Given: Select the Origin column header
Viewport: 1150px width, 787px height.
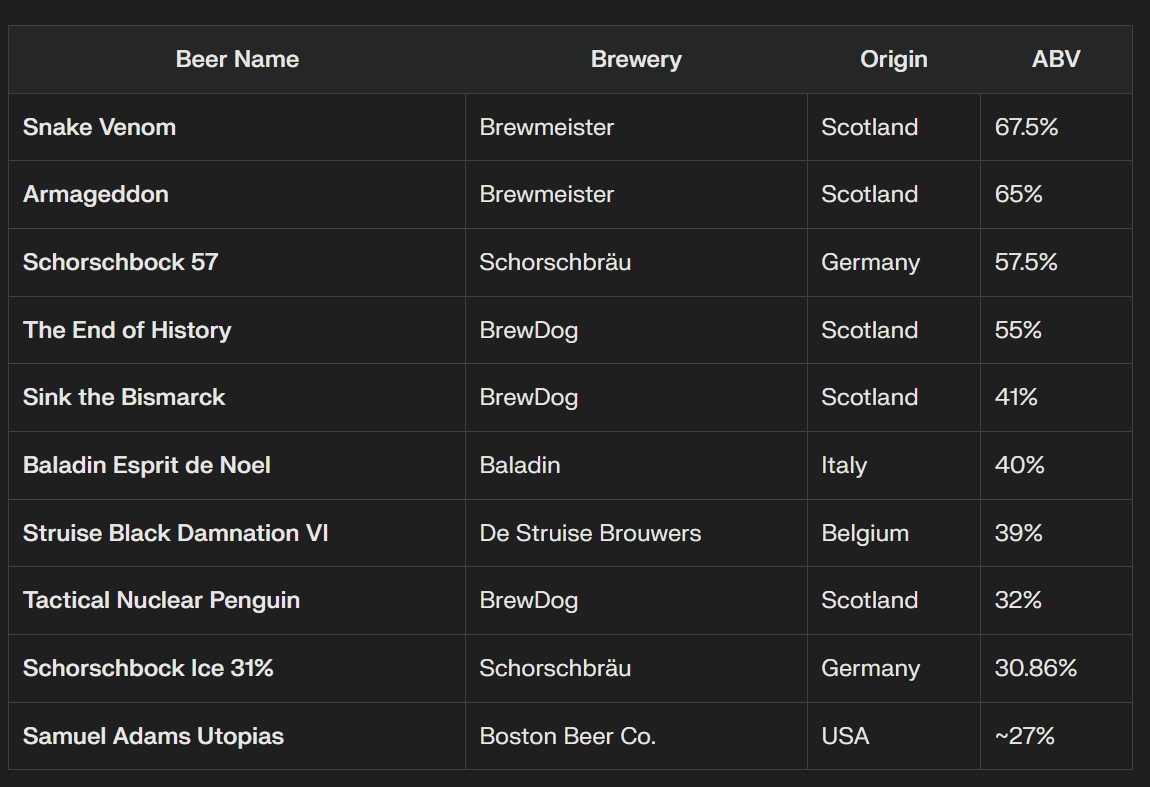Looking at the screenshot, I should pyautogui.click(x=893, y=59).
